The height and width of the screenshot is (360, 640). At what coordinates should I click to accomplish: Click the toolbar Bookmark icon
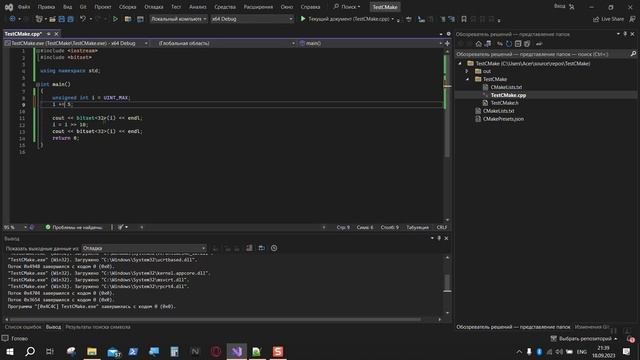pos(464,19)
